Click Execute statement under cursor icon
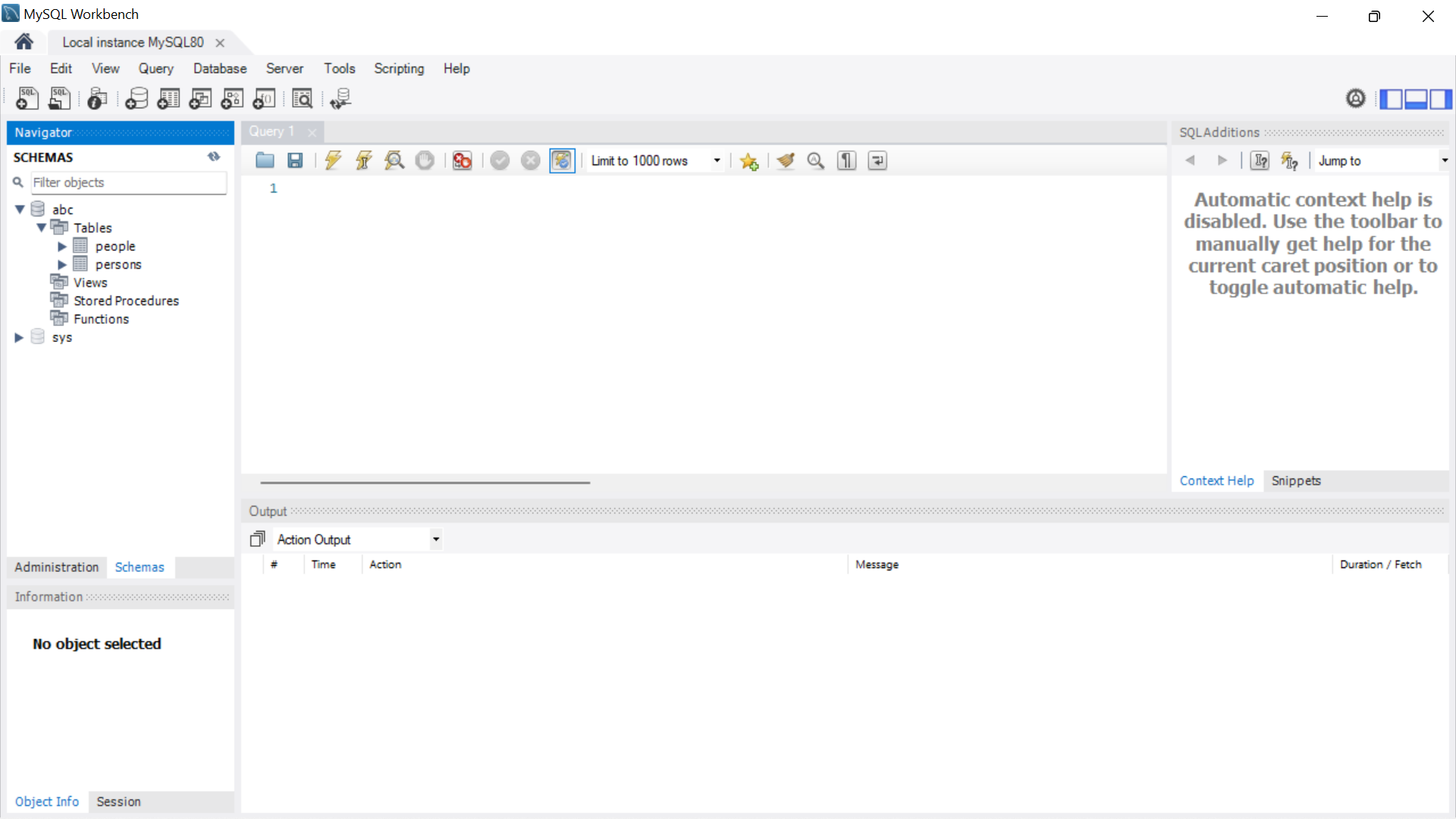 [x=364, y=161]
